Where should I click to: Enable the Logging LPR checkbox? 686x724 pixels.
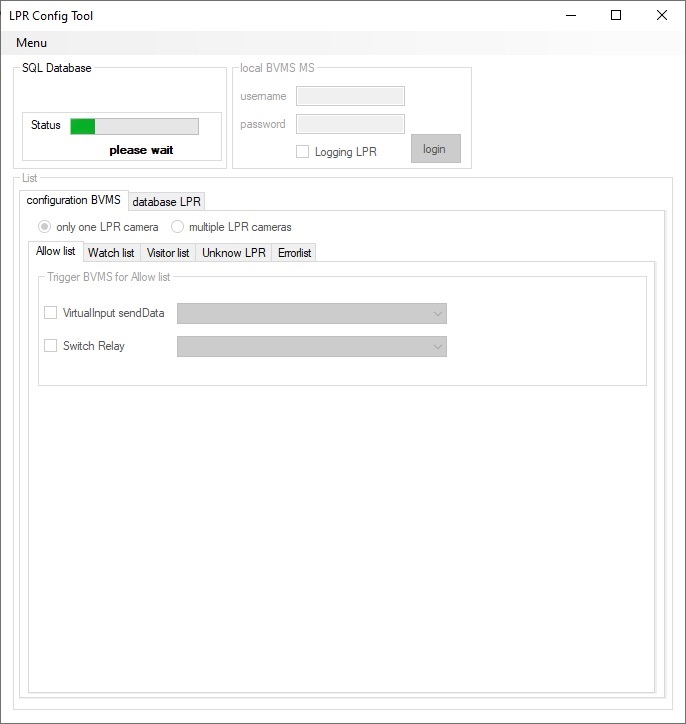[302, 152]
